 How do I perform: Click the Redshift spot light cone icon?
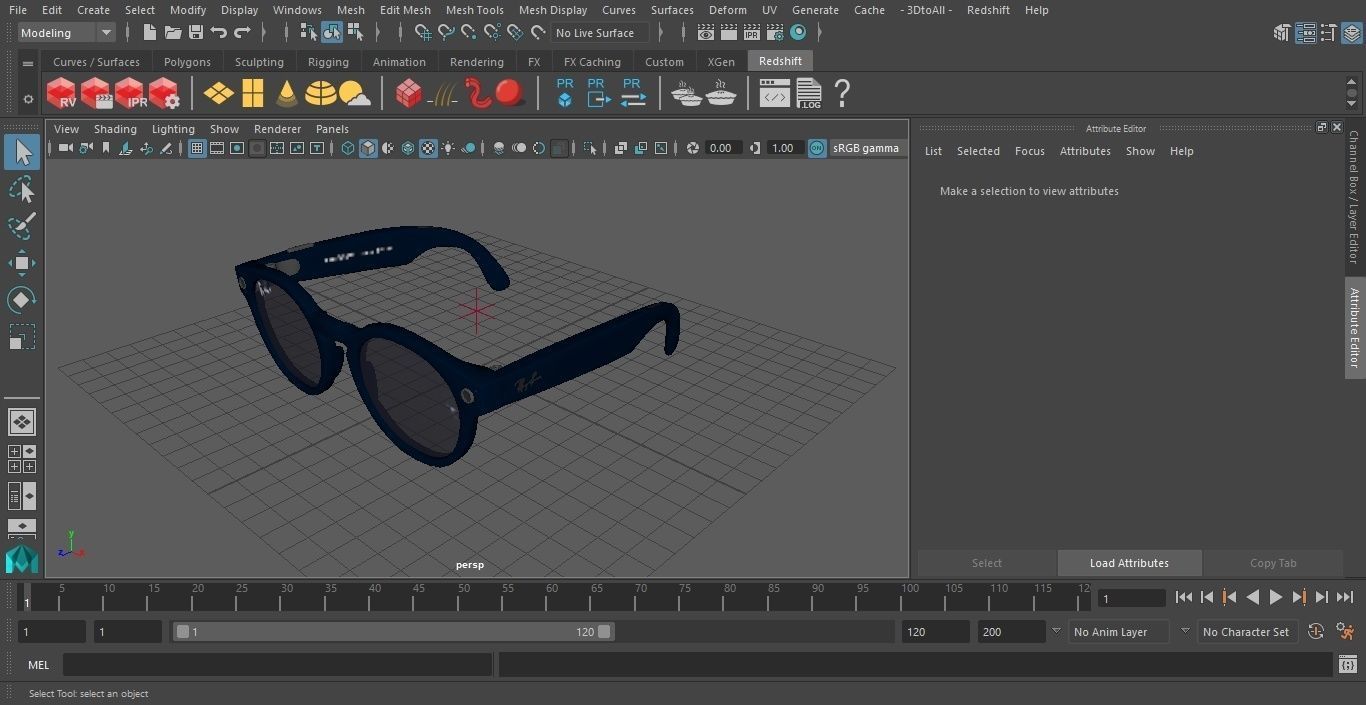[x=287, y=94]
